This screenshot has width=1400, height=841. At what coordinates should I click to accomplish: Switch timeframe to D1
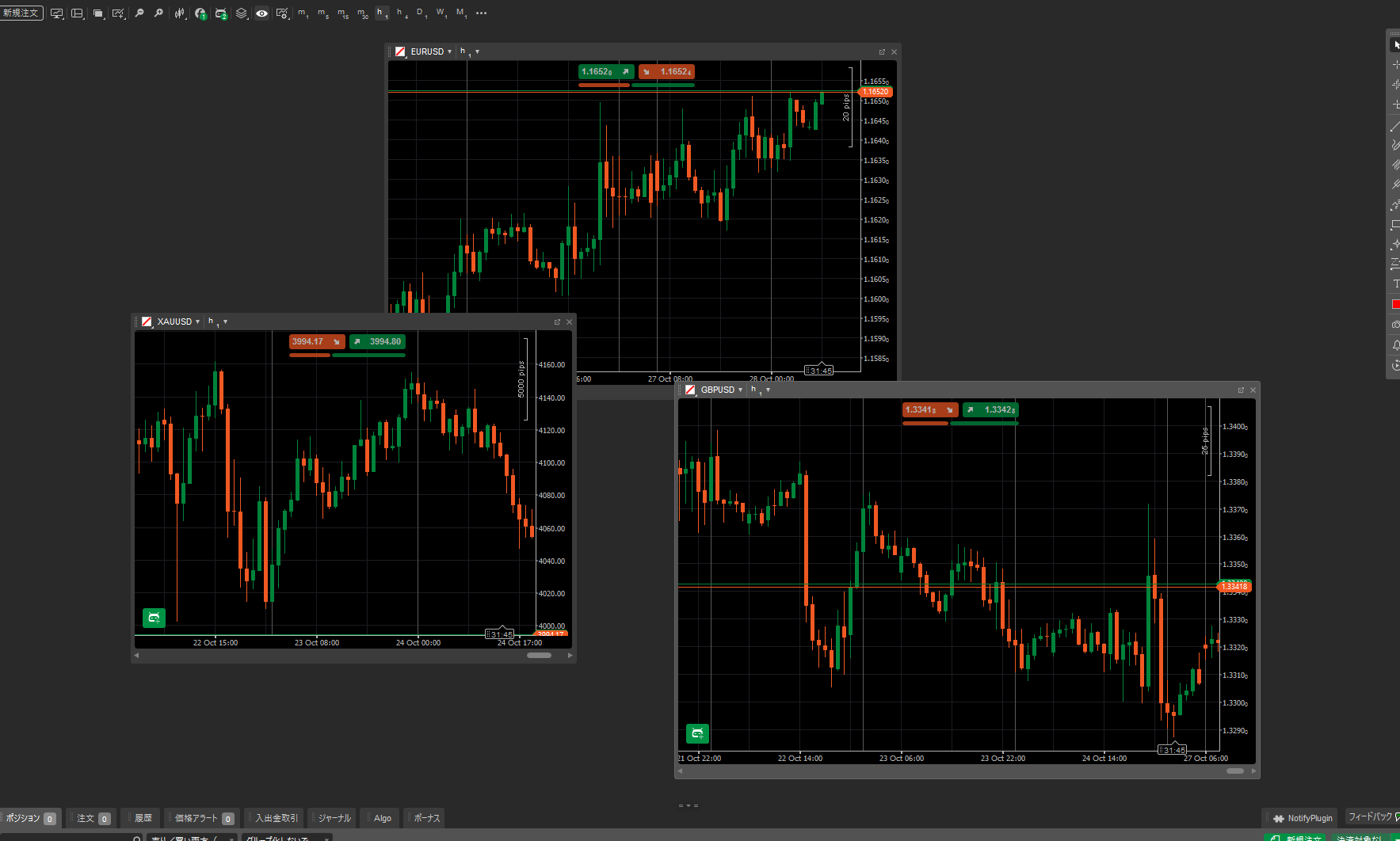tap(422, 13)
